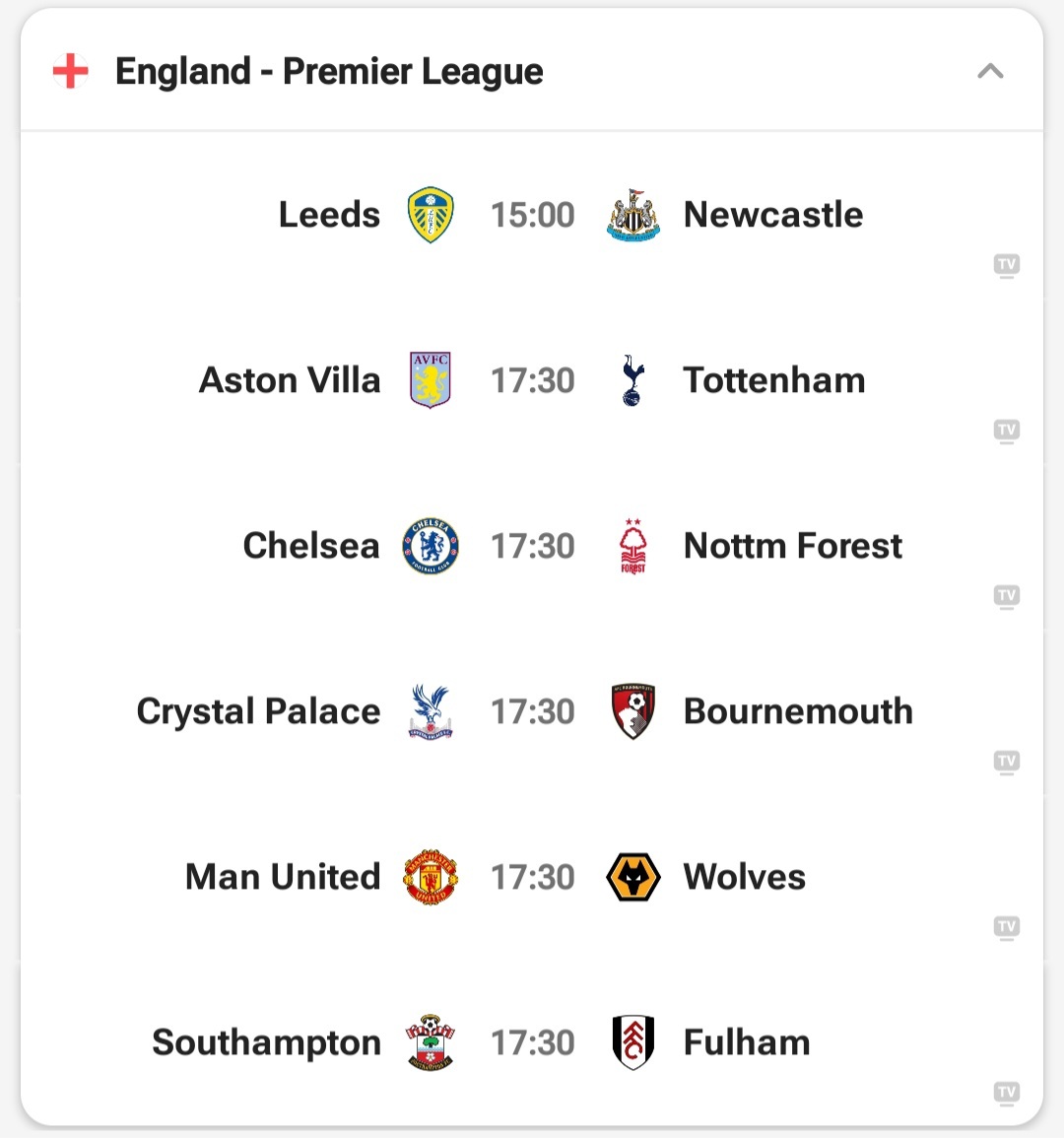Click TV icon for Southampton vs Fulham

coord(1006,1093)
